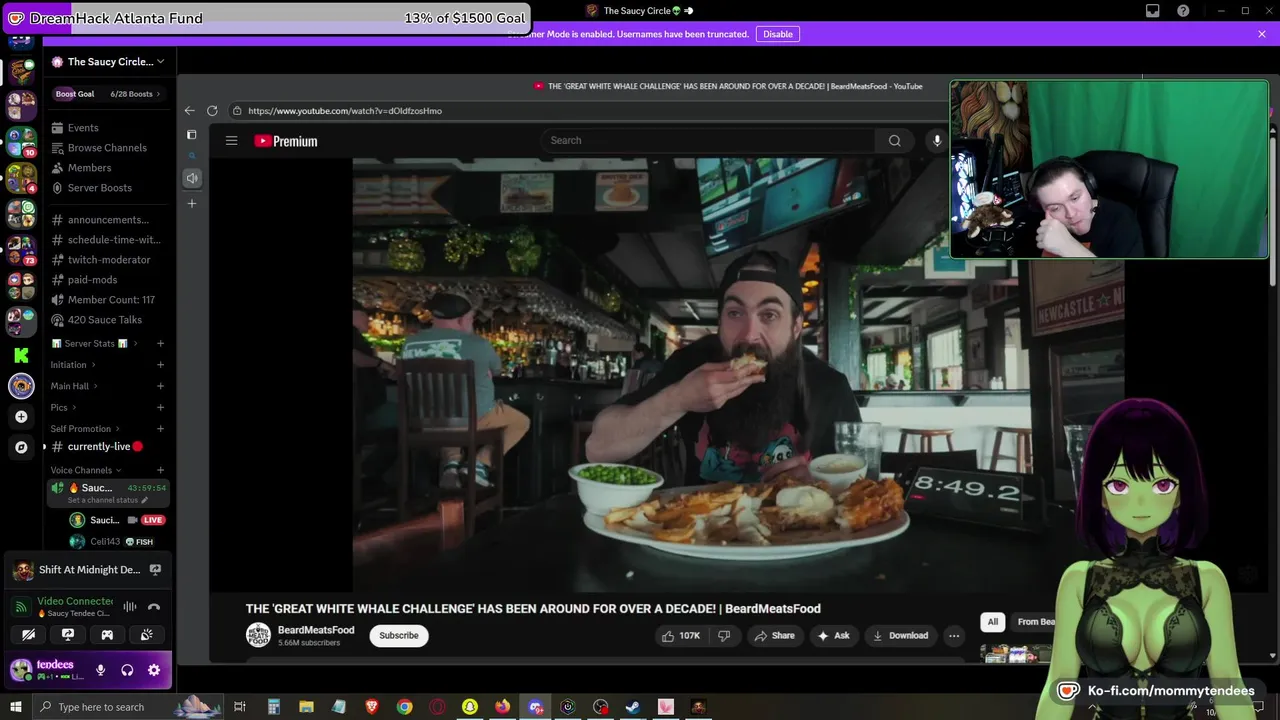This screenshot has width=1280, height=720.
Task: Add a server with the plus icon
Action: [x=21, y=417]
